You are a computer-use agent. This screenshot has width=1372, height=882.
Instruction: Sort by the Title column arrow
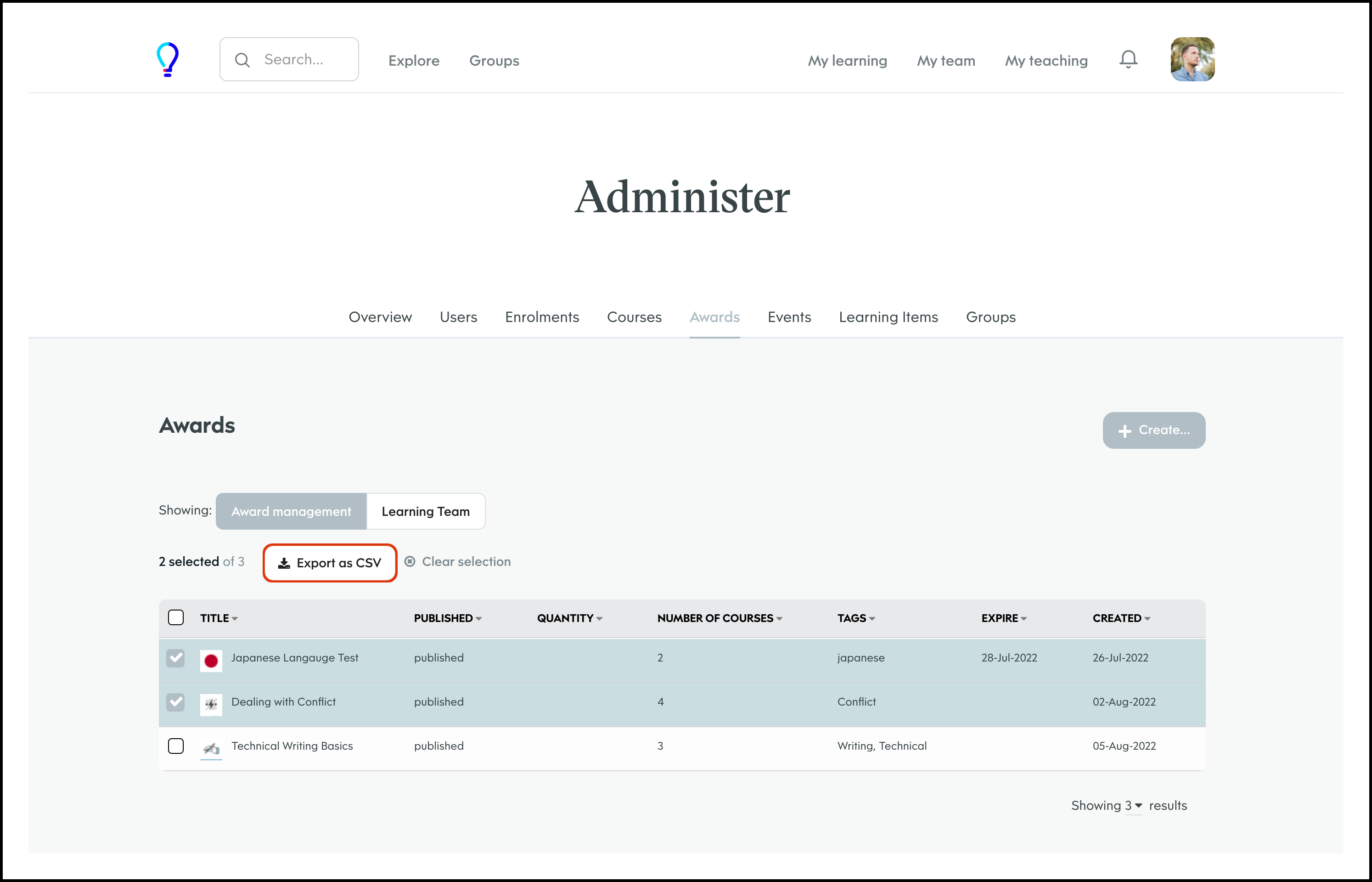(x=235, y=618)
